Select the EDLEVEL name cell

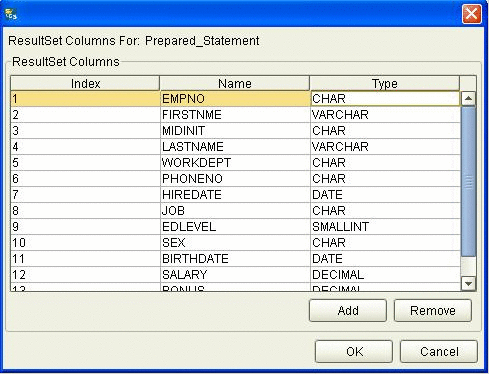[235, 227]
